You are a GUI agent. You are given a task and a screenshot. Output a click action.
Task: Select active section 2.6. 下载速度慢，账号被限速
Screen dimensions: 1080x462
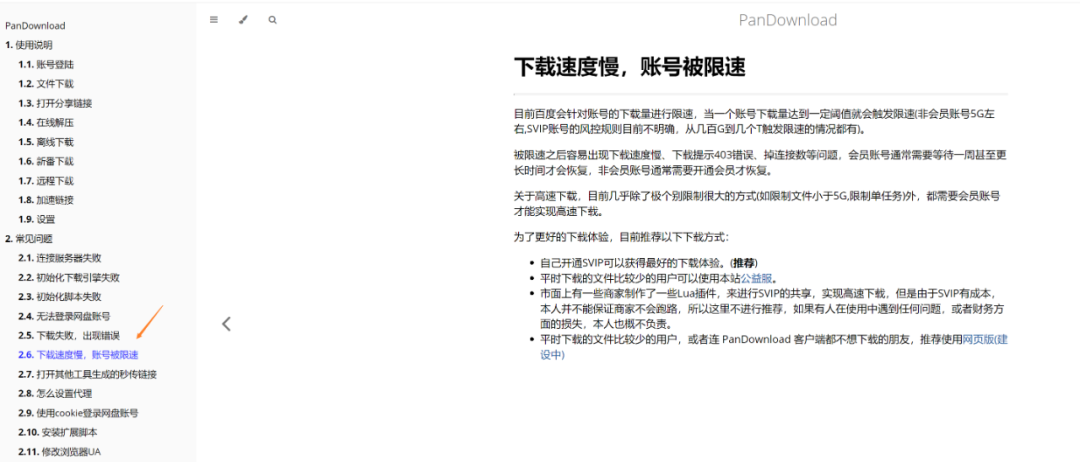coord(79,355)
